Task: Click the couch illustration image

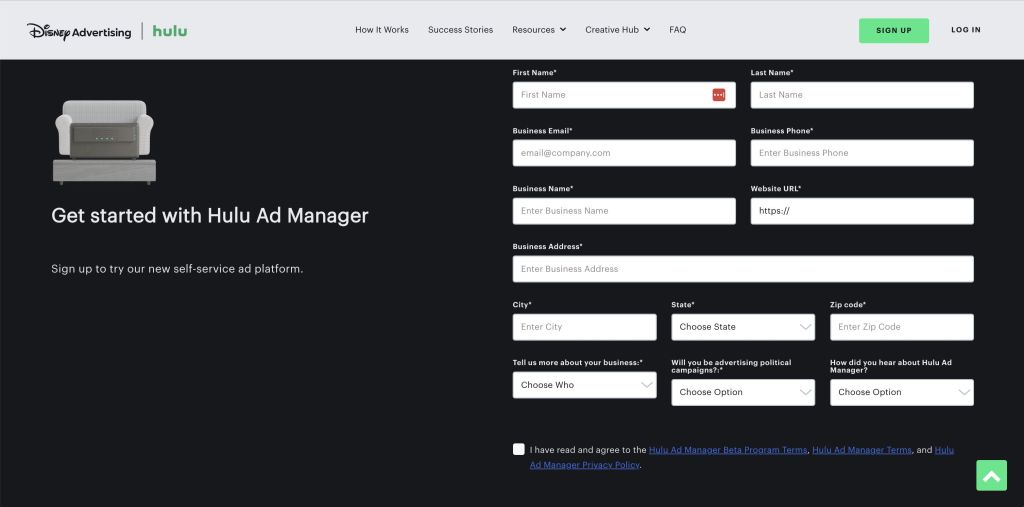Action: click(x=104, y=142)
